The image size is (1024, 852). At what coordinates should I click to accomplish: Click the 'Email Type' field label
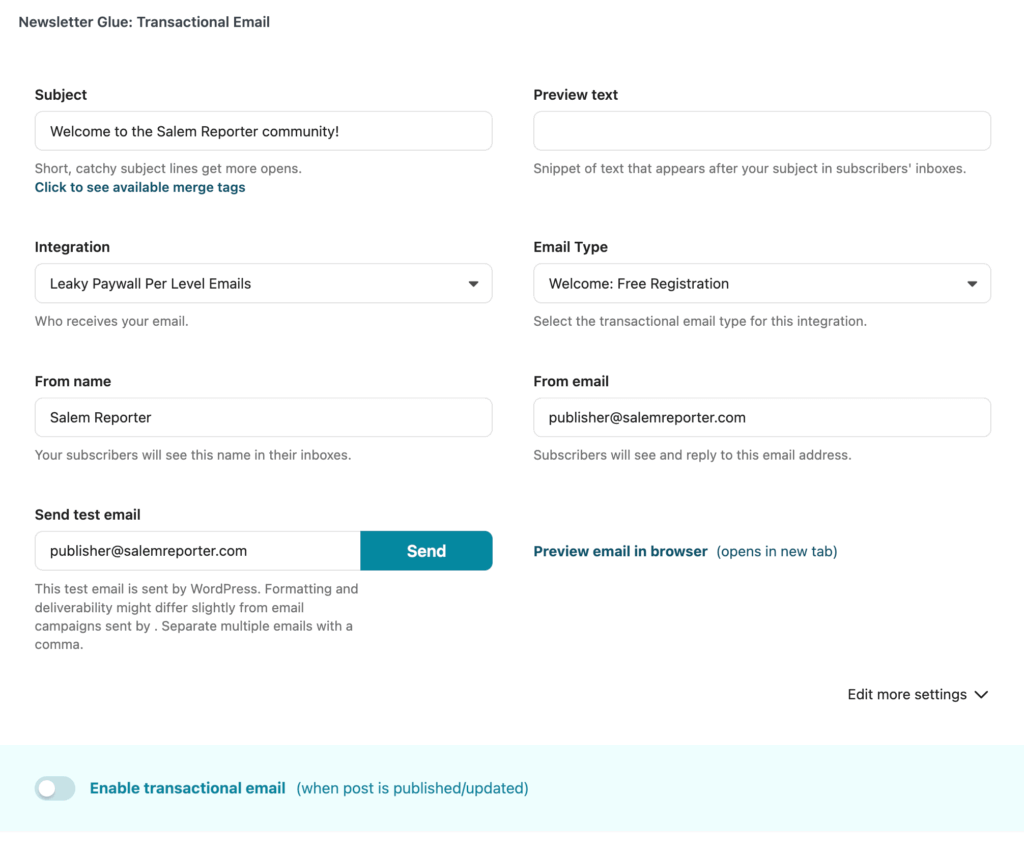(x=570, y=247)
